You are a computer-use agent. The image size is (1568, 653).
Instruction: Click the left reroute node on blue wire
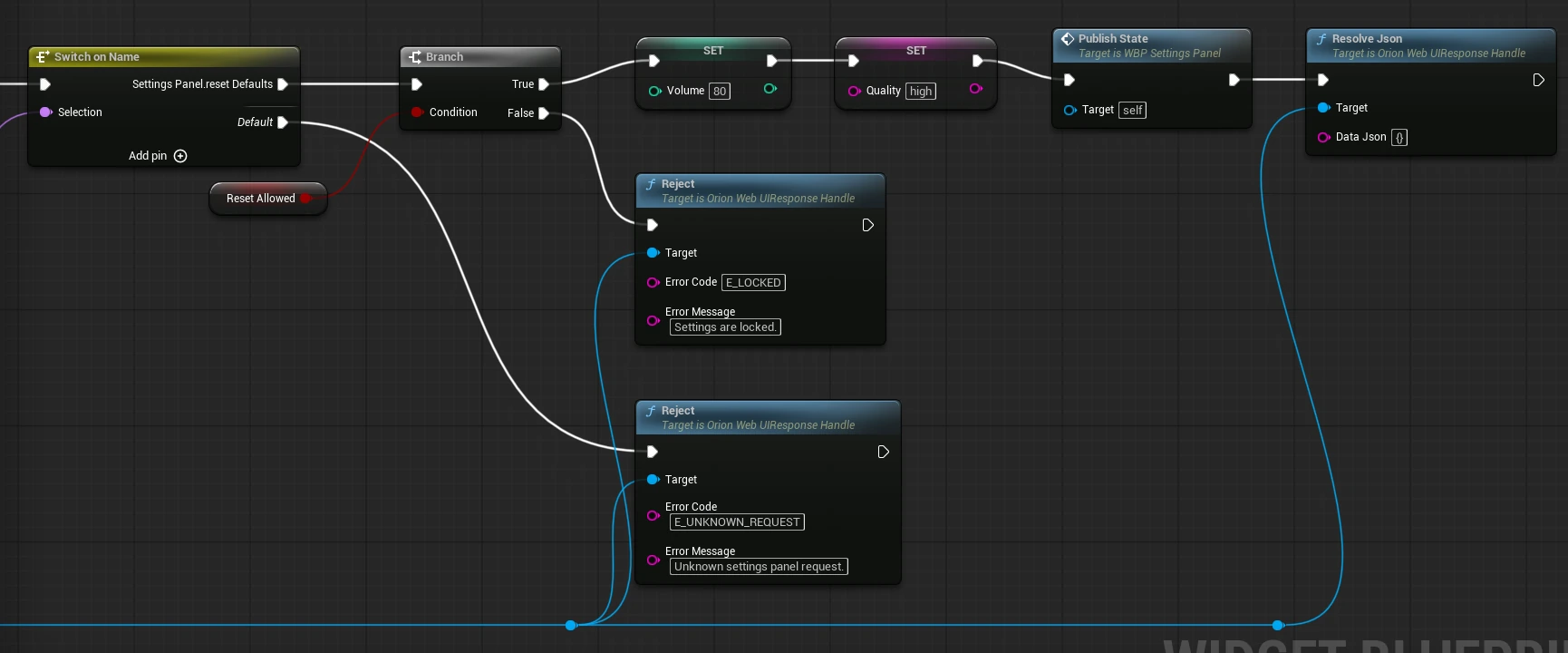[571, 625]
